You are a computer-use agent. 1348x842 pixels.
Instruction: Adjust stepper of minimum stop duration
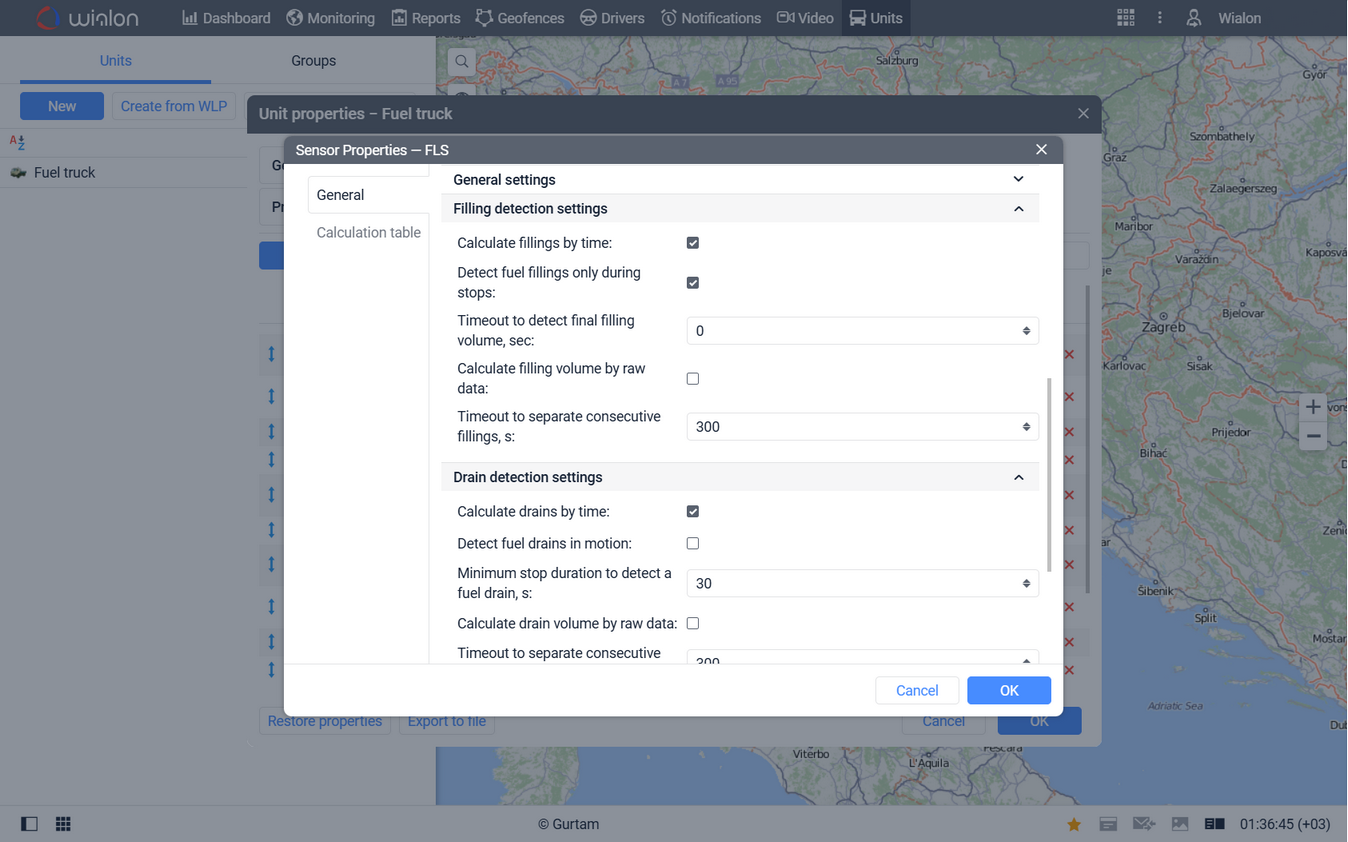[x=1026, y=584]
